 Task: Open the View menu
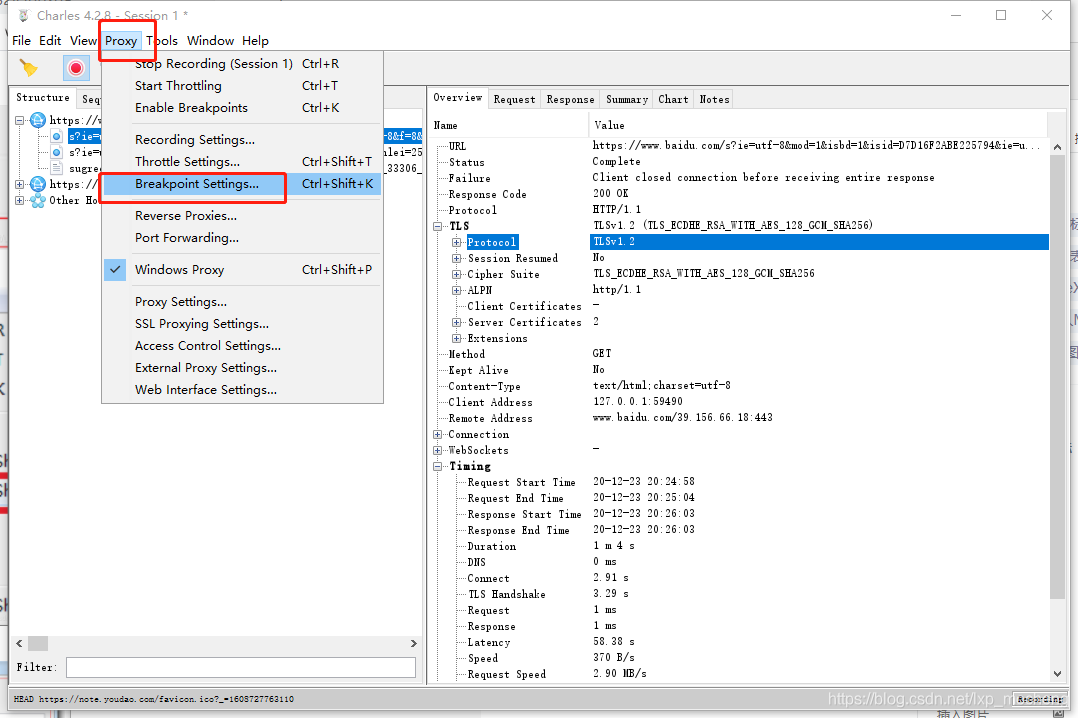coord(83,41)
